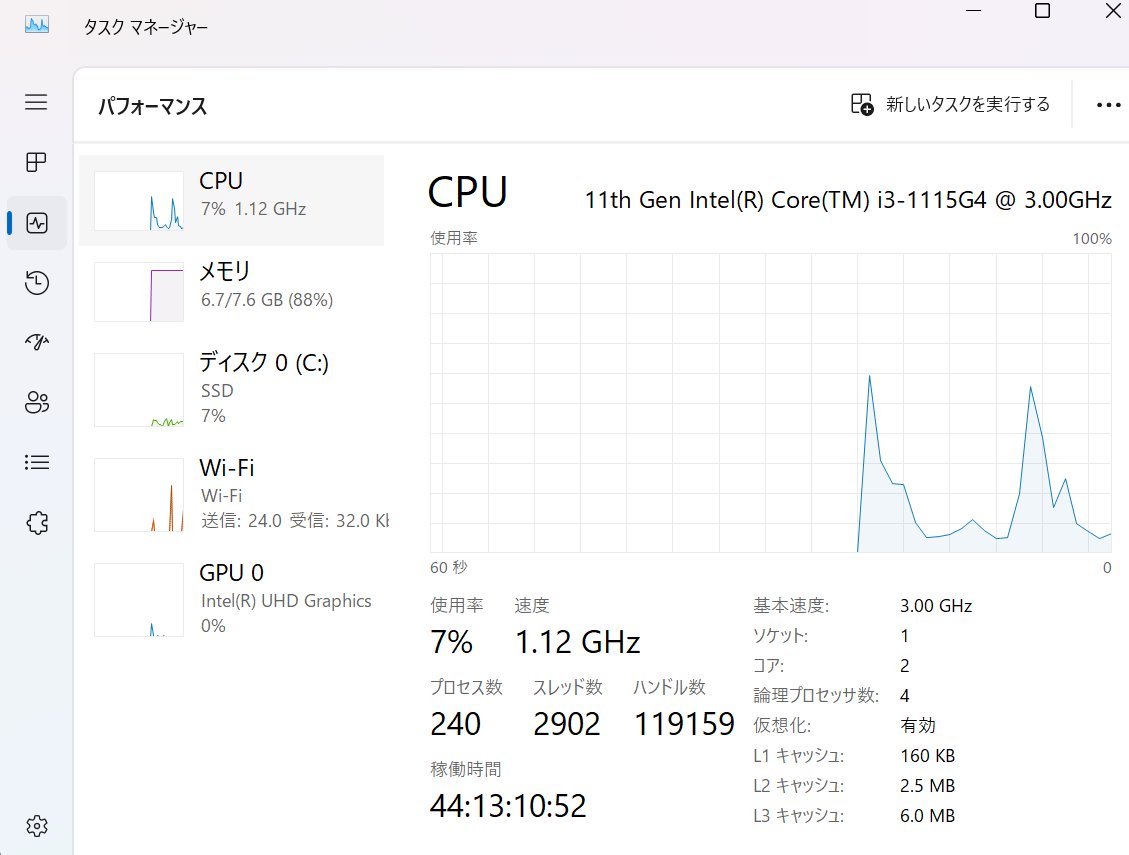The width and height of the screenshot is (1129, 855).
Task: Minimize the Task Manager window
Action: pyautogui.click(x=973, y=11)
